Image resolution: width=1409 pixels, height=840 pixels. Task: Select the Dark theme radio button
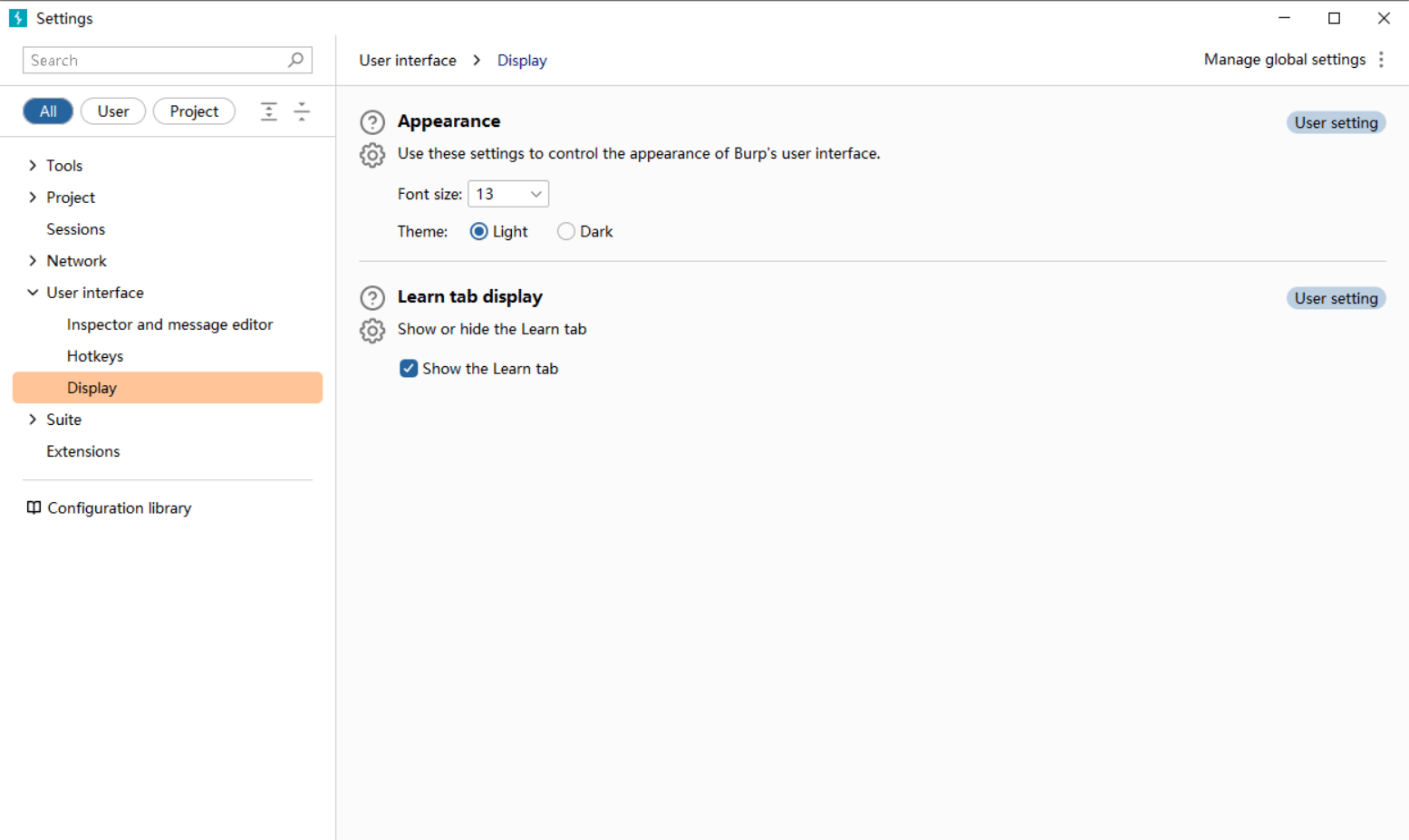pos(566,232)
